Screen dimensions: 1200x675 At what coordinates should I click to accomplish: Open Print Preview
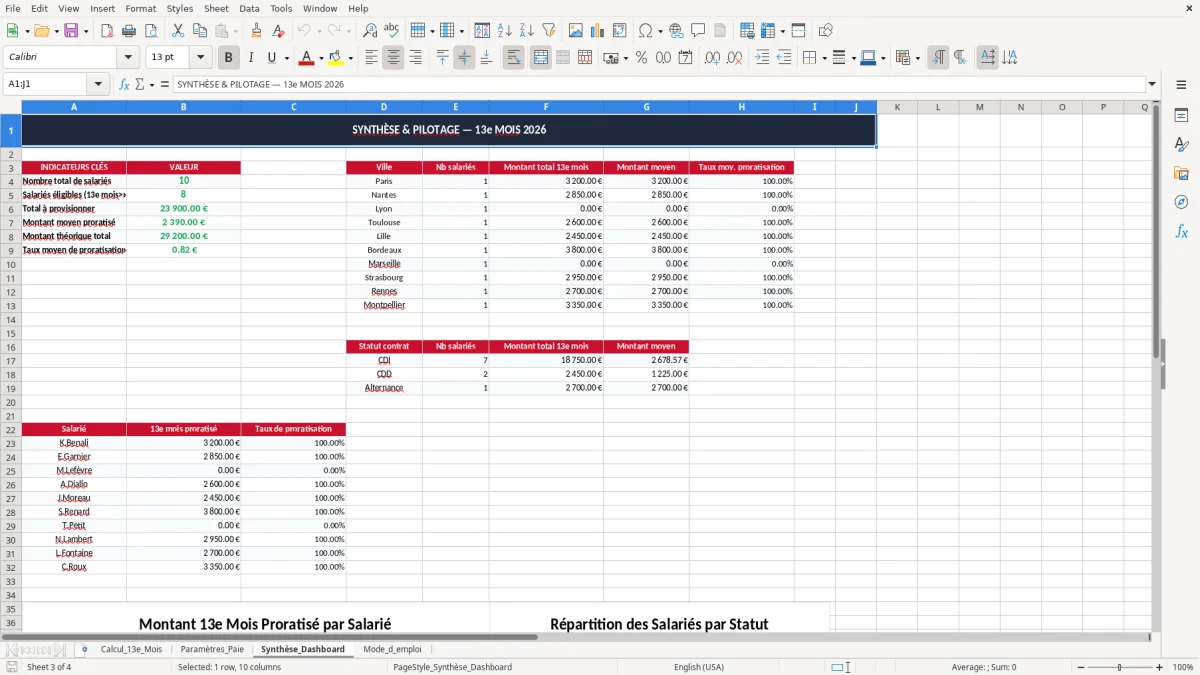tap(151, 31)
